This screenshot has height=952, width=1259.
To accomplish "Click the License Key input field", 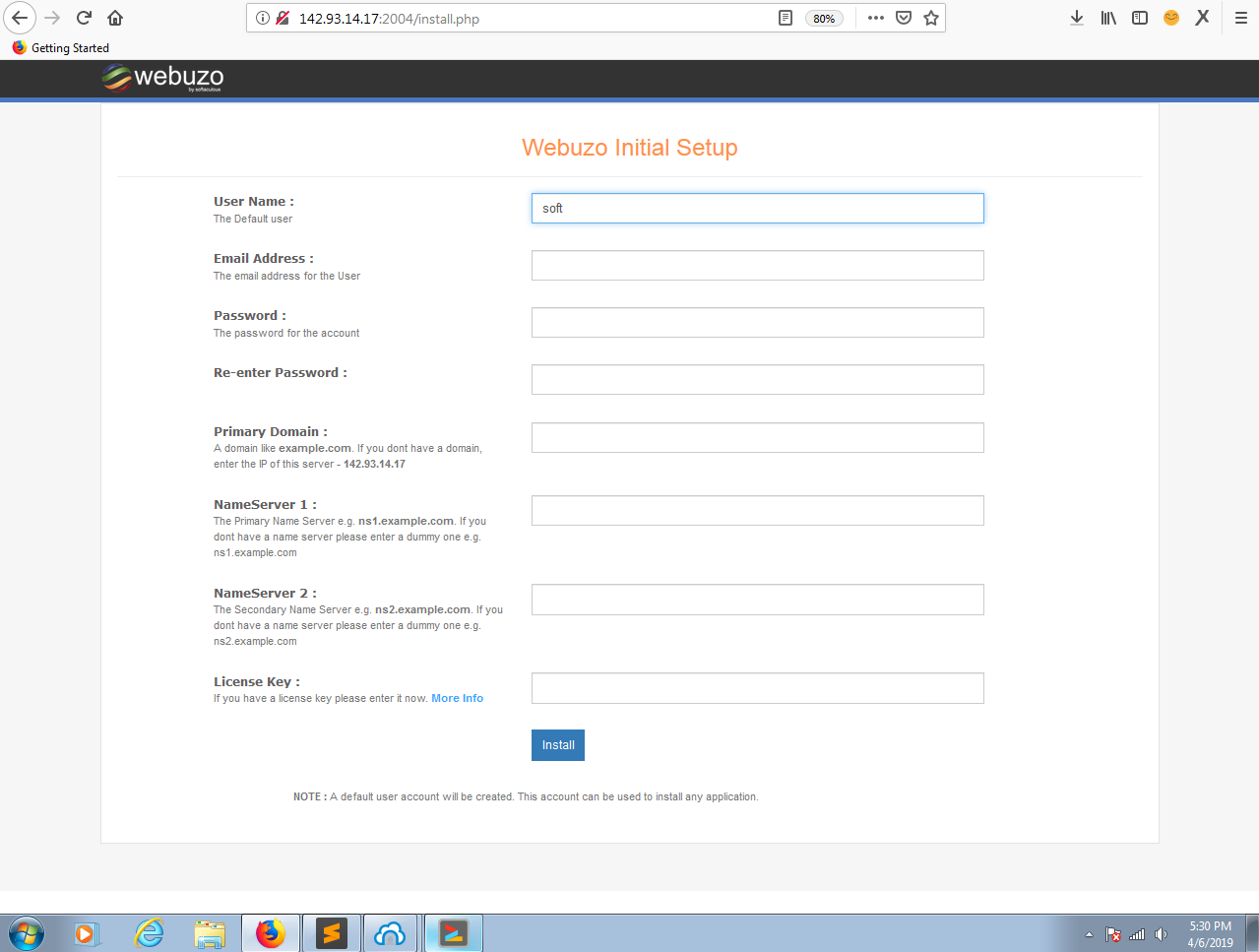I will coord(758,688).
